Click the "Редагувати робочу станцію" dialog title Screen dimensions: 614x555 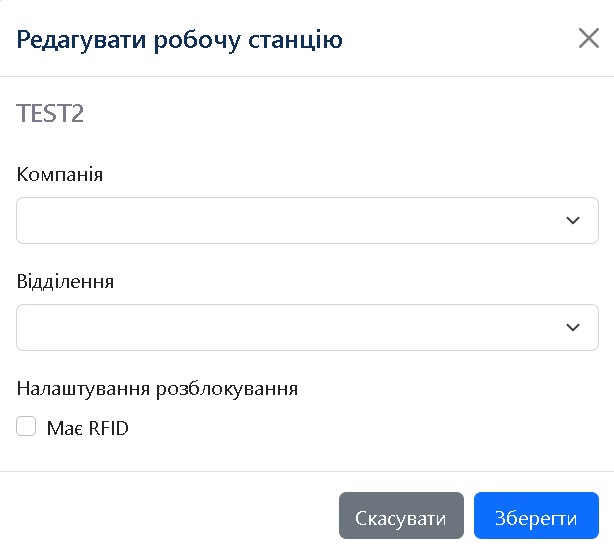click(180, 40)
